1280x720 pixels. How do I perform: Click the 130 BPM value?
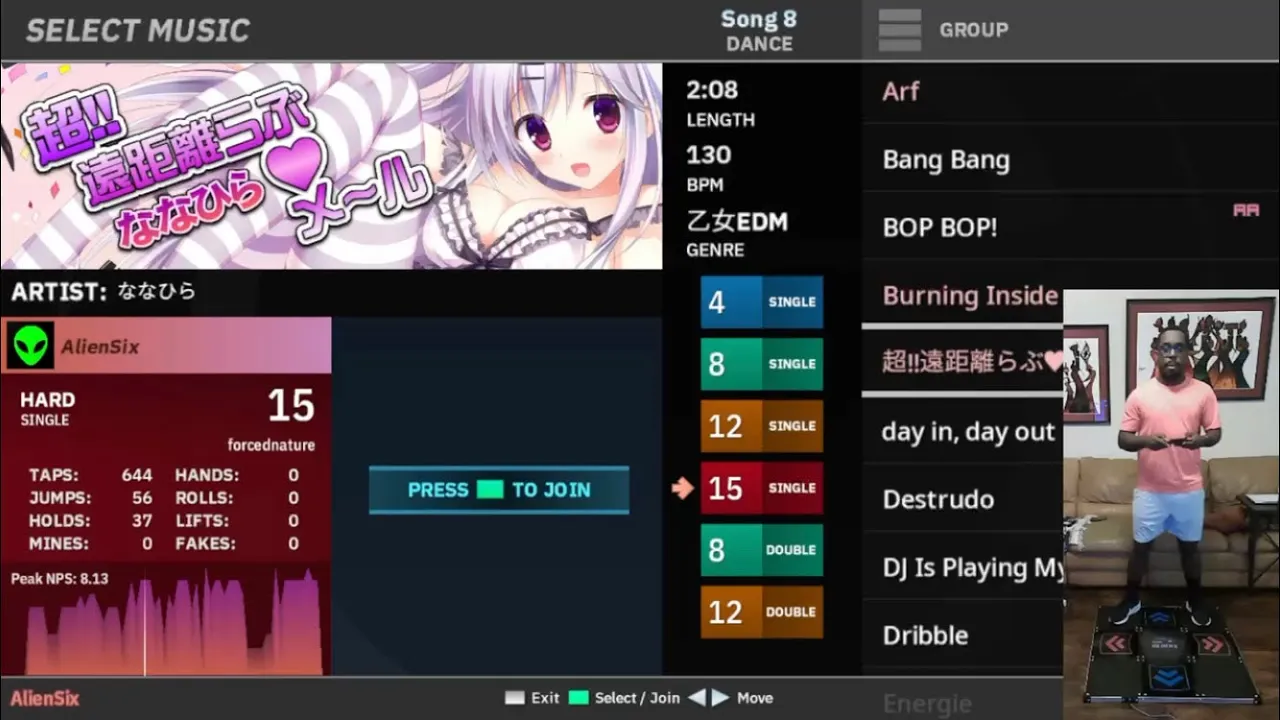click(708, 155)
